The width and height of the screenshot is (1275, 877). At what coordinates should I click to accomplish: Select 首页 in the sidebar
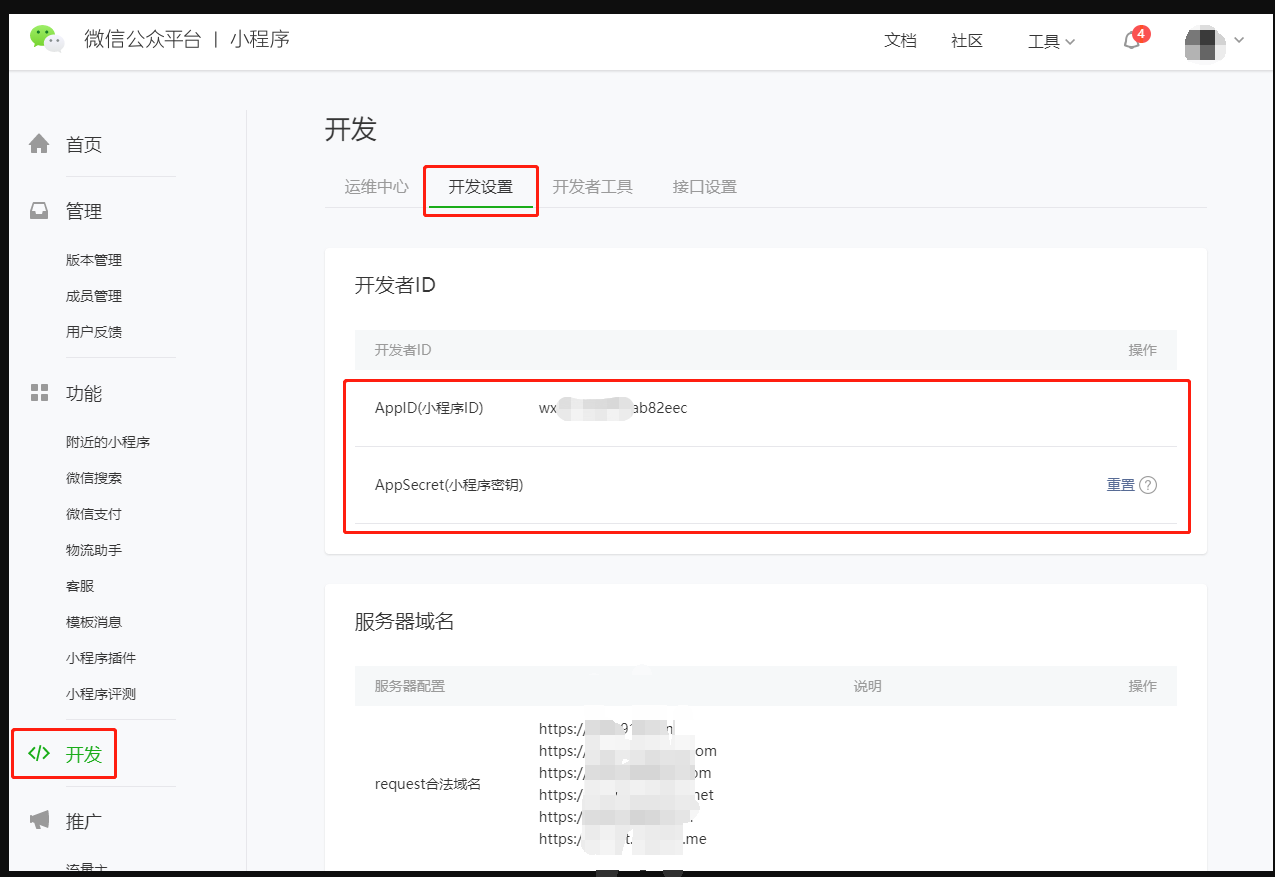(x=84, y=145)
